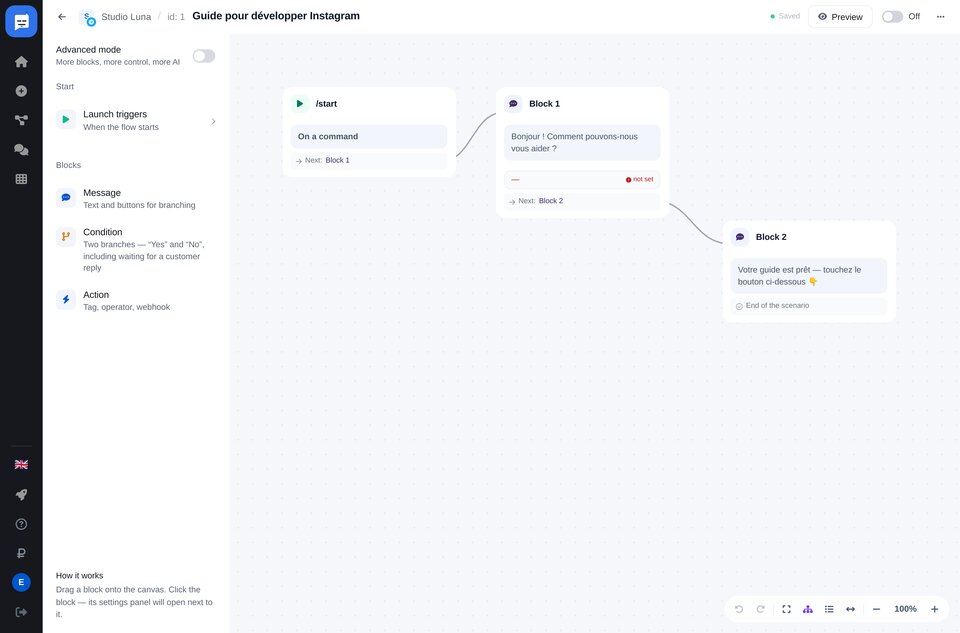
Task: Click the Preview button
Action: tap(840, 17)
